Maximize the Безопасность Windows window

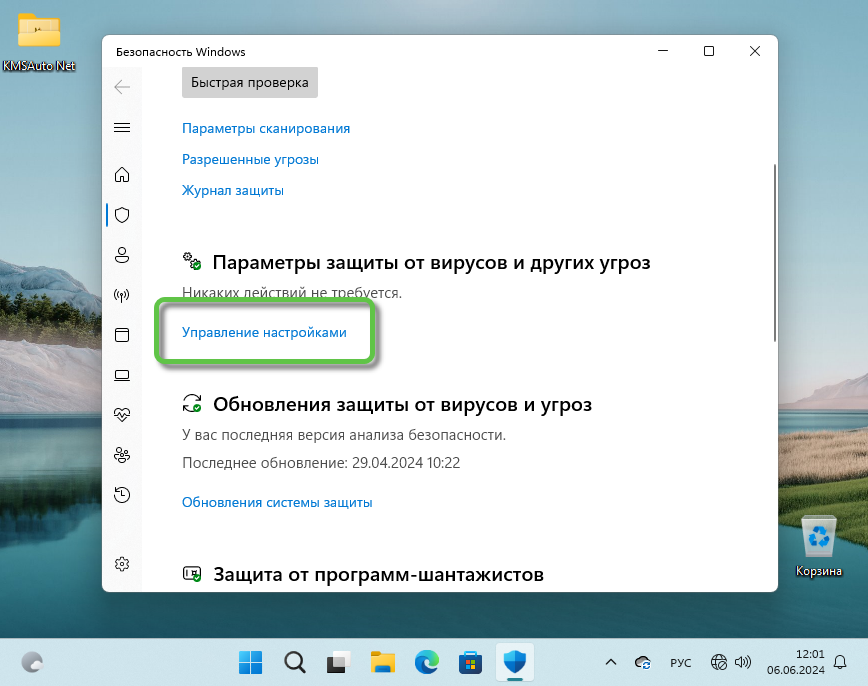click(709, 51)
